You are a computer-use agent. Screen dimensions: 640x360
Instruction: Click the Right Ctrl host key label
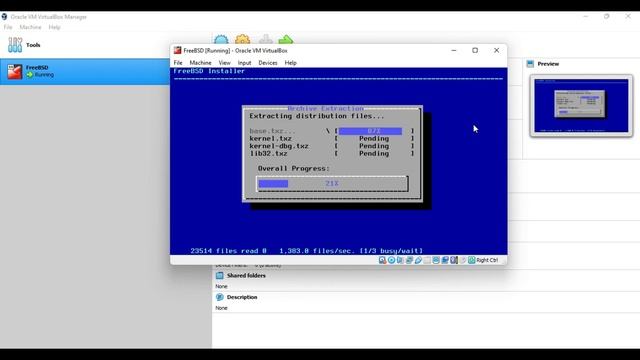pos(487,260)
